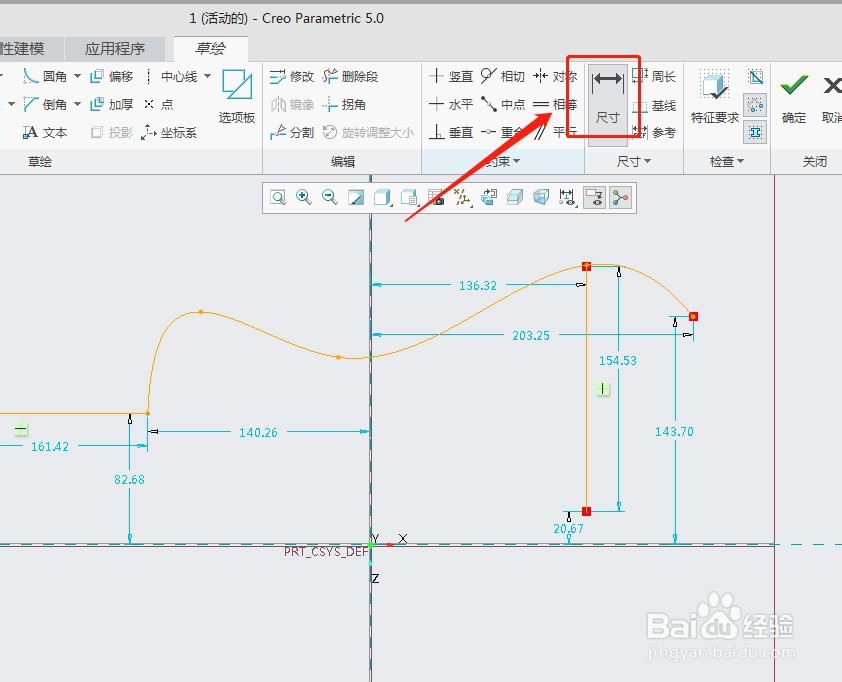Open the datum display filters dropdown
842x682 pixels.
462,198
